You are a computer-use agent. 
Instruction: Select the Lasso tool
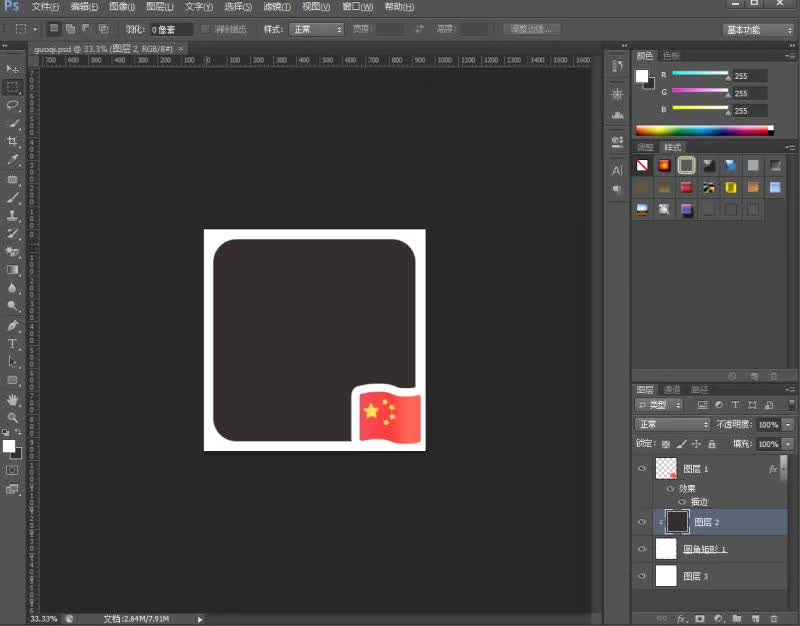tap(13, 105)
